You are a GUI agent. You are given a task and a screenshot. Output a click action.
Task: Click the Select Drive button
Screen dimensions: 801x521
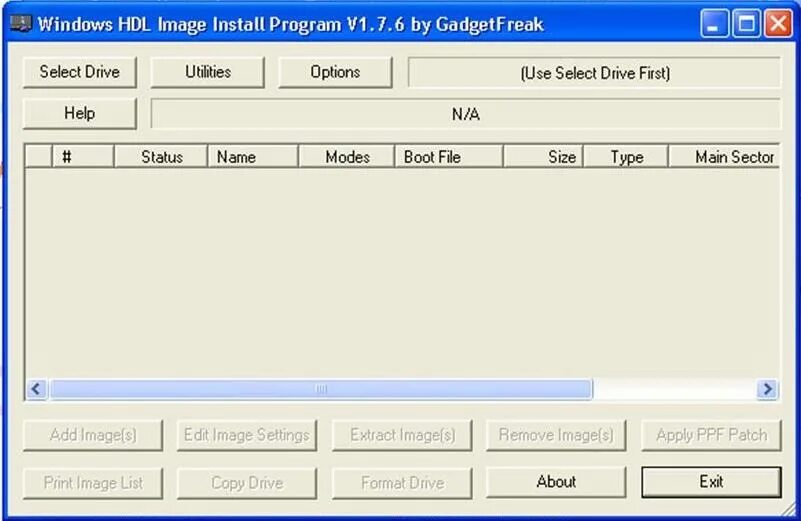80,72
